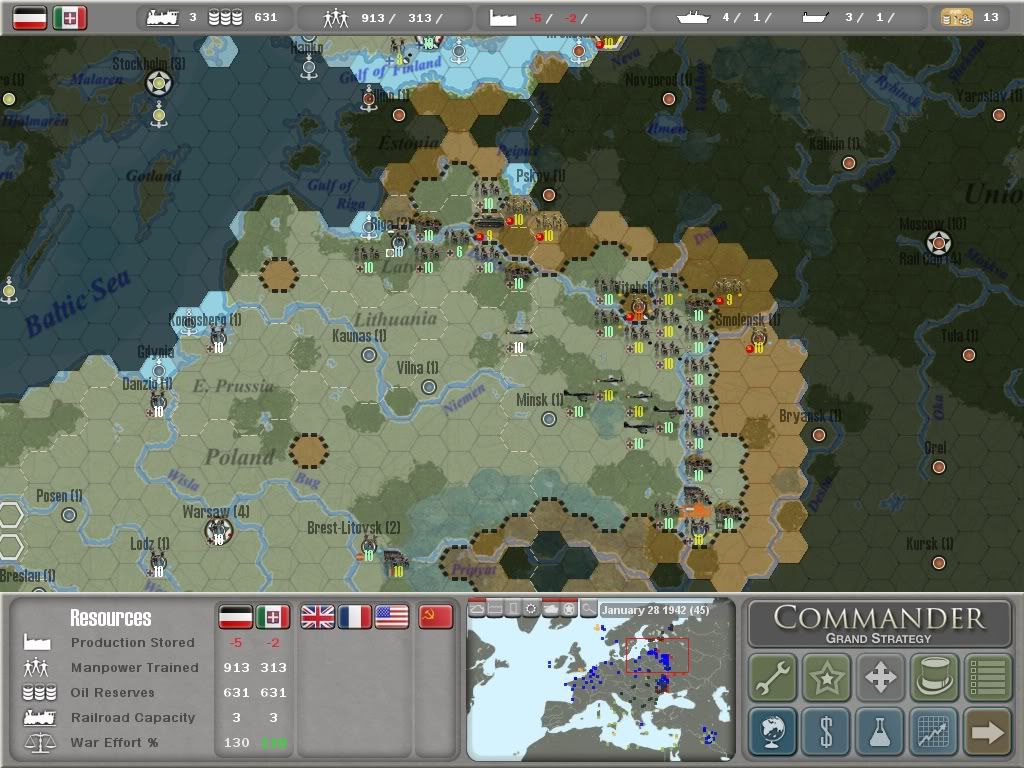This screenshot has width=1024, height=768.
Task: Open the star commanders button
Action: [x=827, y=677]
